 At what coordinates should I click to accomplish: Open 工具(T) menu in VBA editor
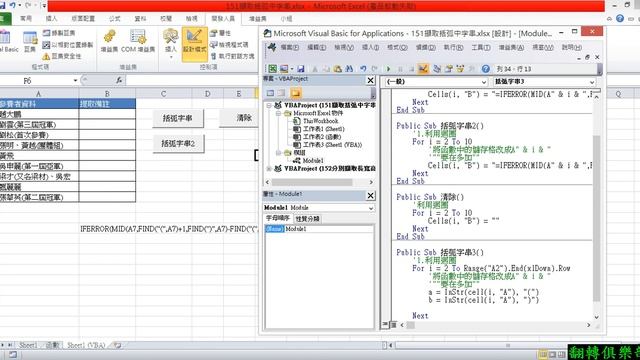click(481, 47)
